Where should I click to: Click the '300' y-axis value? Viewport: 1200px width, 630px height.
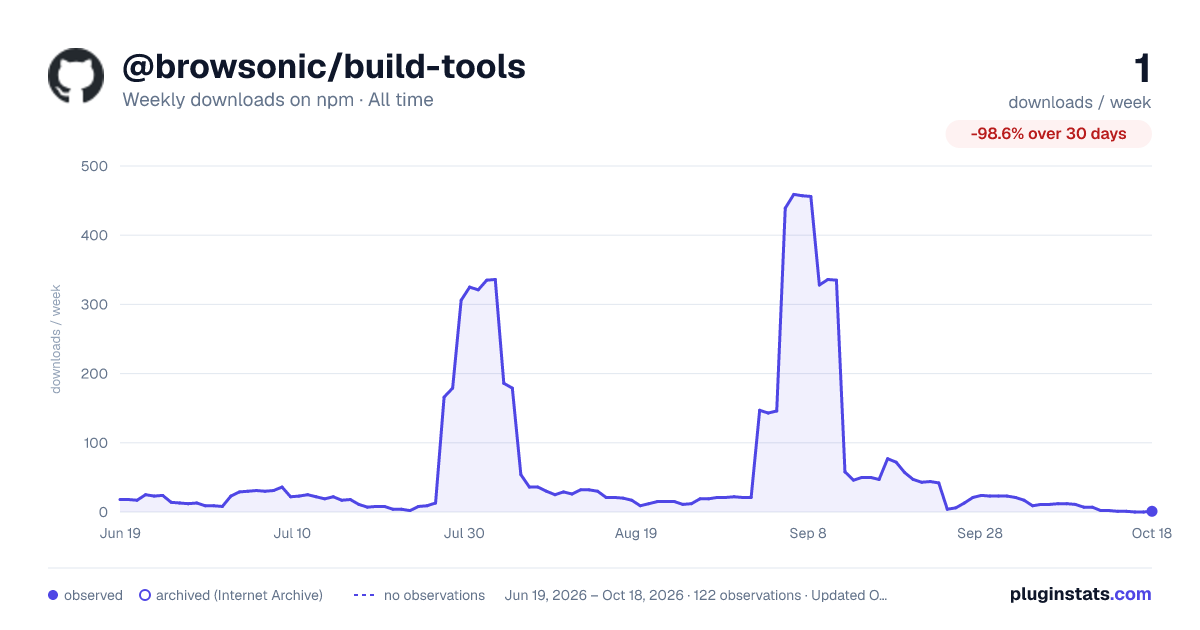point(95,304)
